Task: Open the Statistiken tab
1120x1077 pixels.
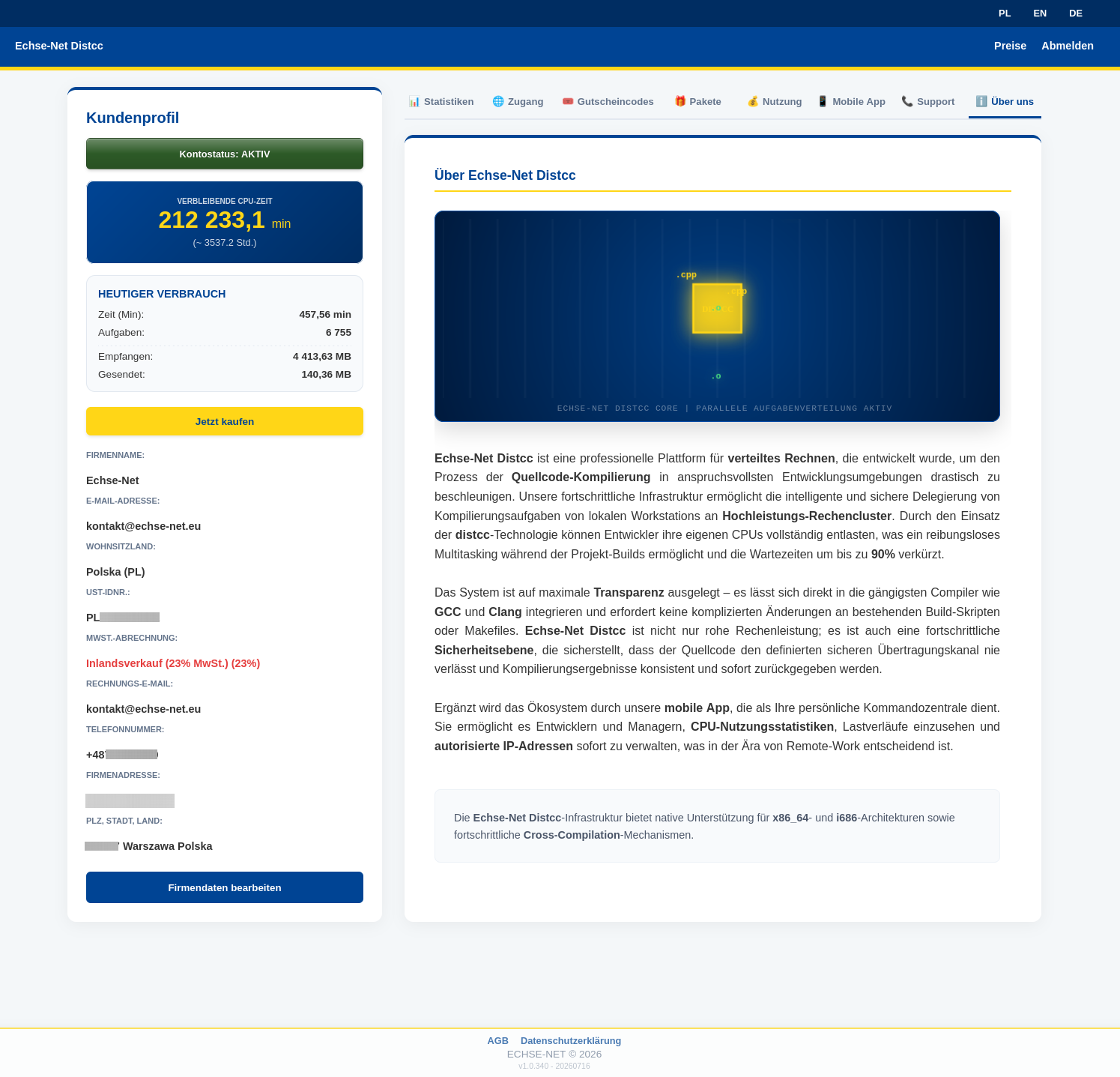Action: coord(441,102)
